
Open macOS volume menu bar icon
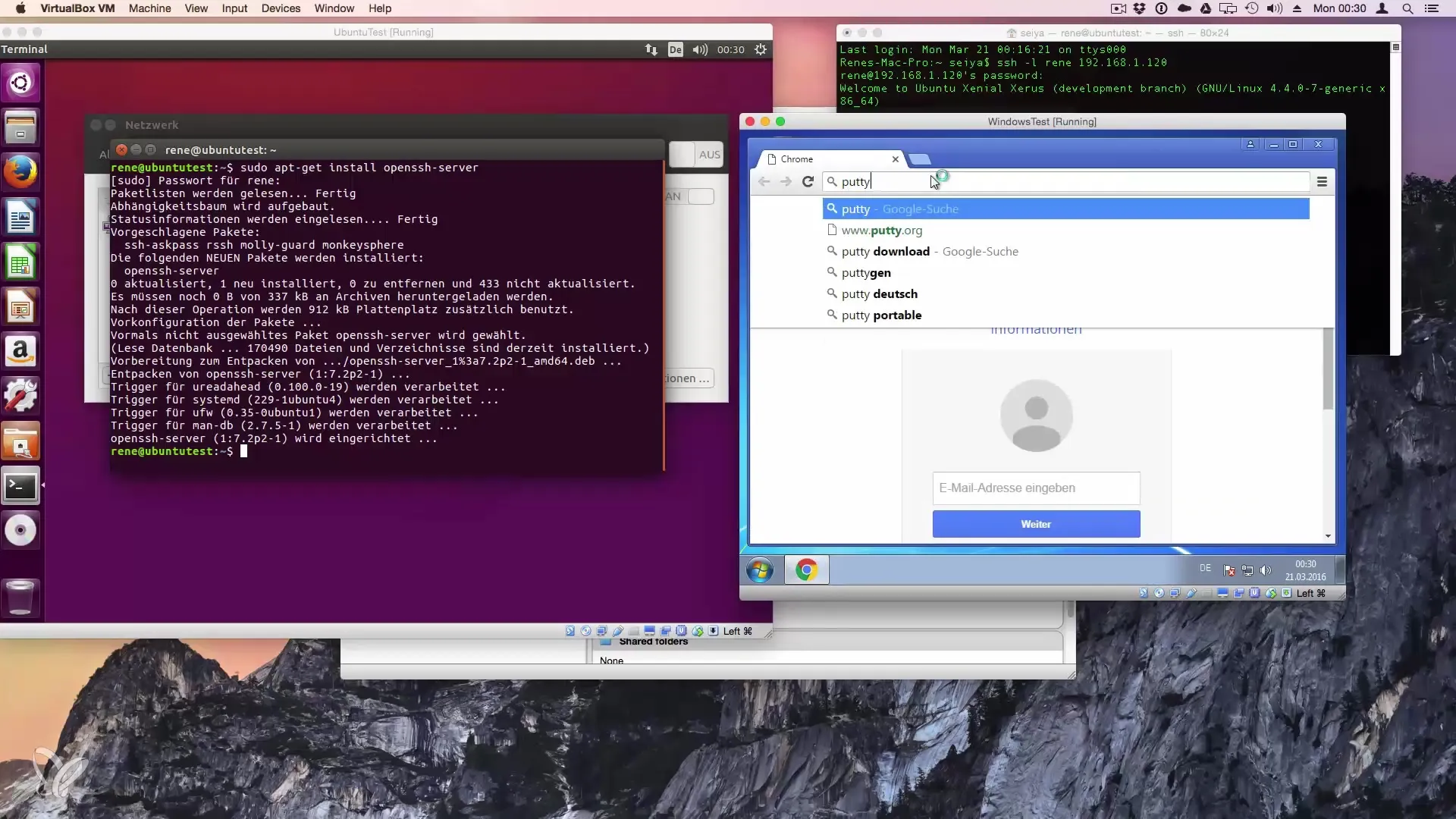point(1275,8)
